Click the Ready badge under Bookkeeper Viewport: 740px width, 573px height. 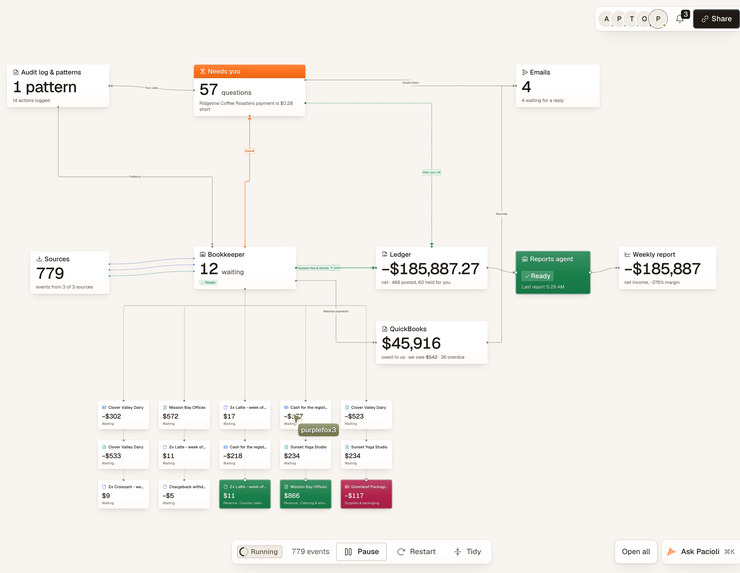[x=208, y=282]
